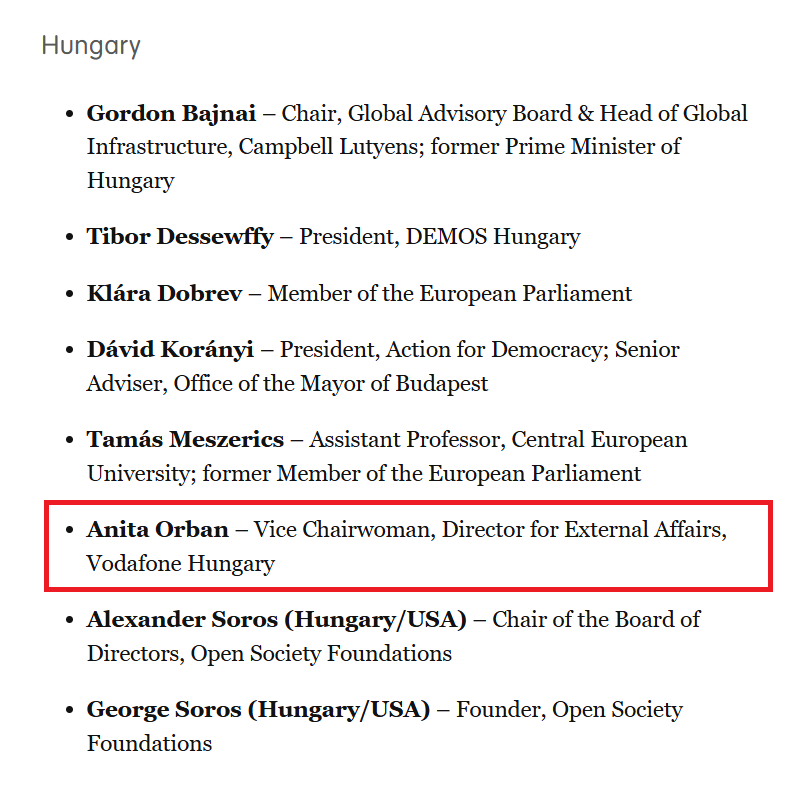Select the name Tamás Meszerics
Screen dimensions: 798x791
coord(185,440)
